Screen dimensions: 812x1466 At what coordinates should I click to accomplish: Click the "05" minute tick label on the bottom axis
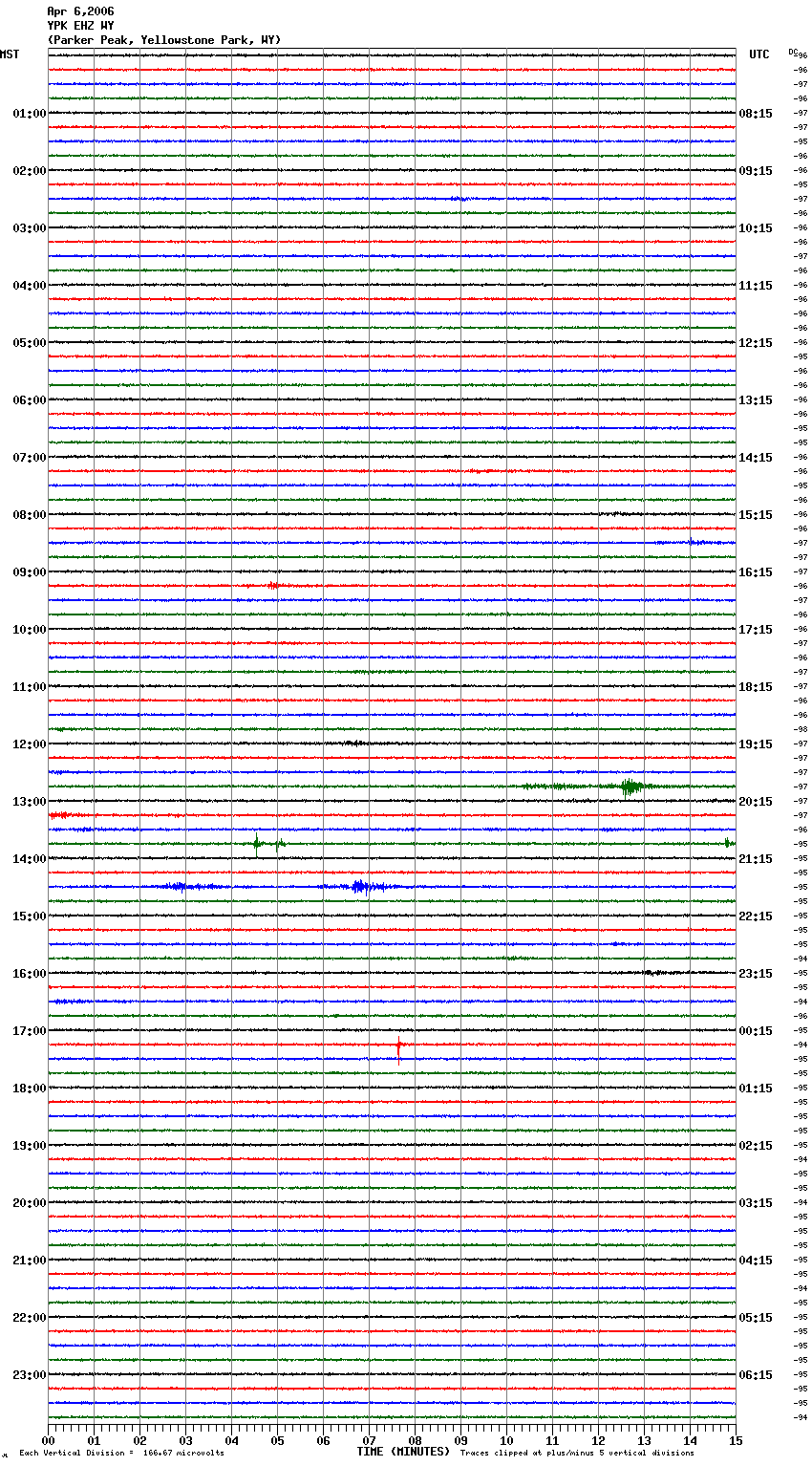coord(277,1440)
